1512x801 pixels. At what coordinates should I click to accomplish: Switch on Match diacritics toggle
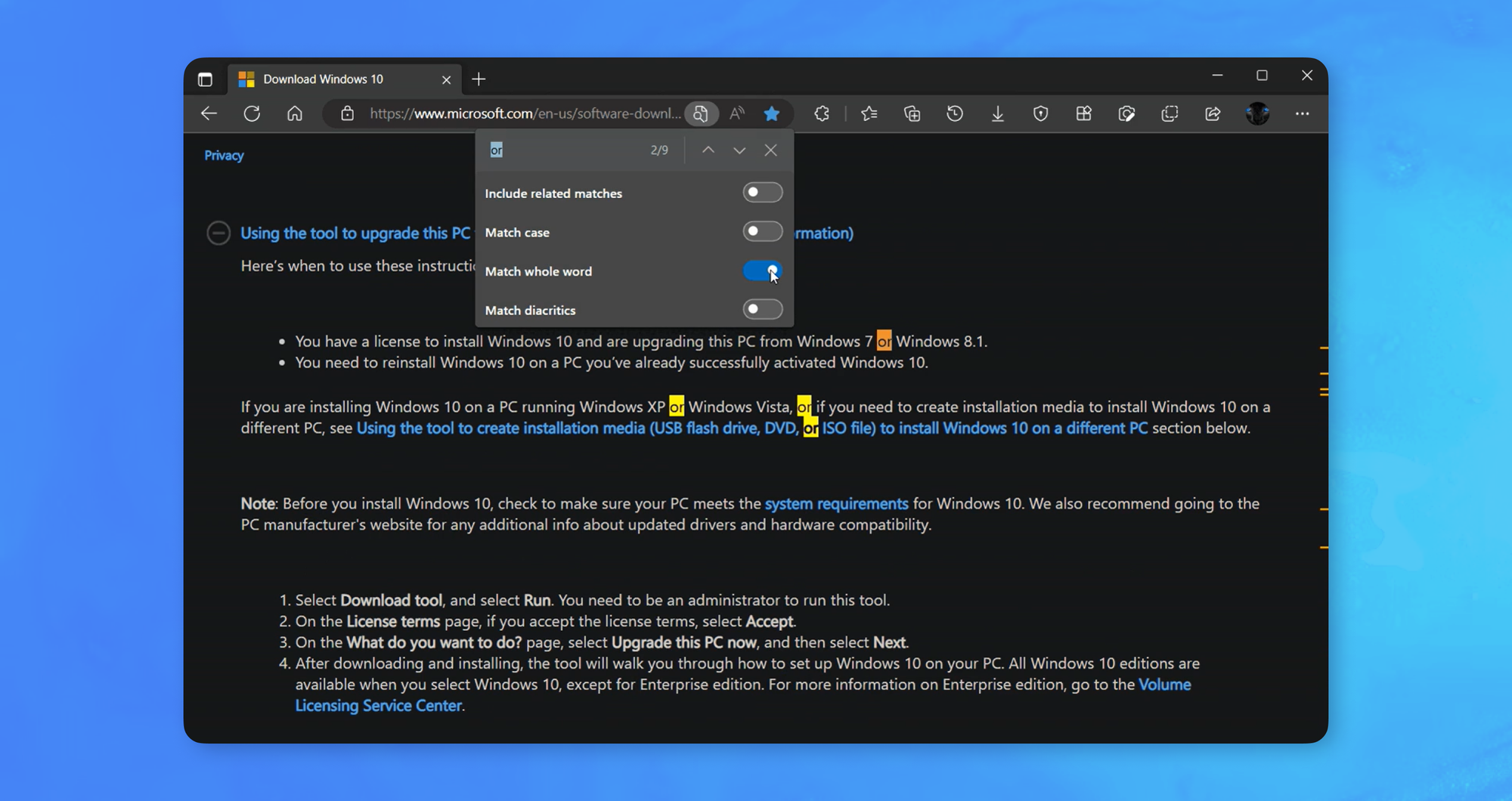pyautogui.click(x=762, y=310)
